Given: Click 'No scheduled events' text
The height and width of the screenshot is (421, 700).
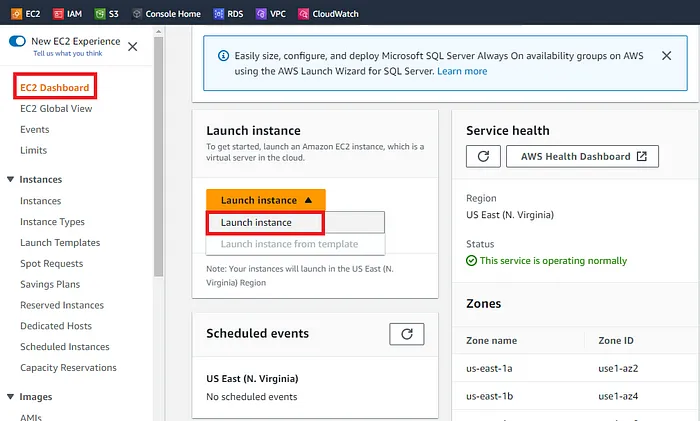Looking at the screenshot, I should click(251, 397).
